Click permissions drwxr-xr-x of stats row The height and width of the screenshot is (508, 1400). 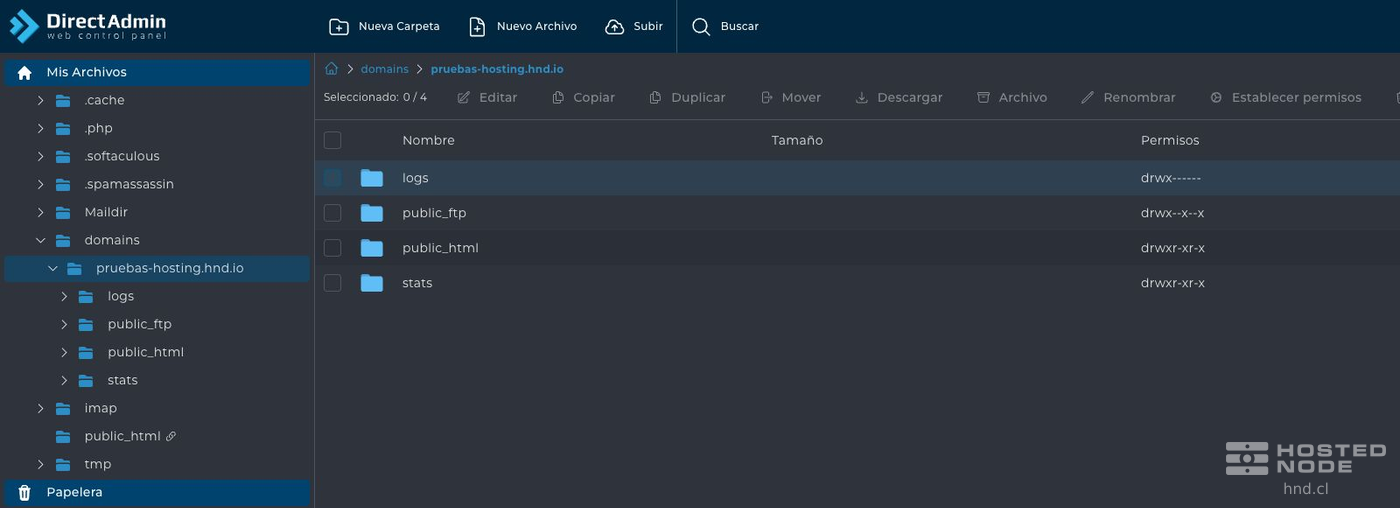1173,283
